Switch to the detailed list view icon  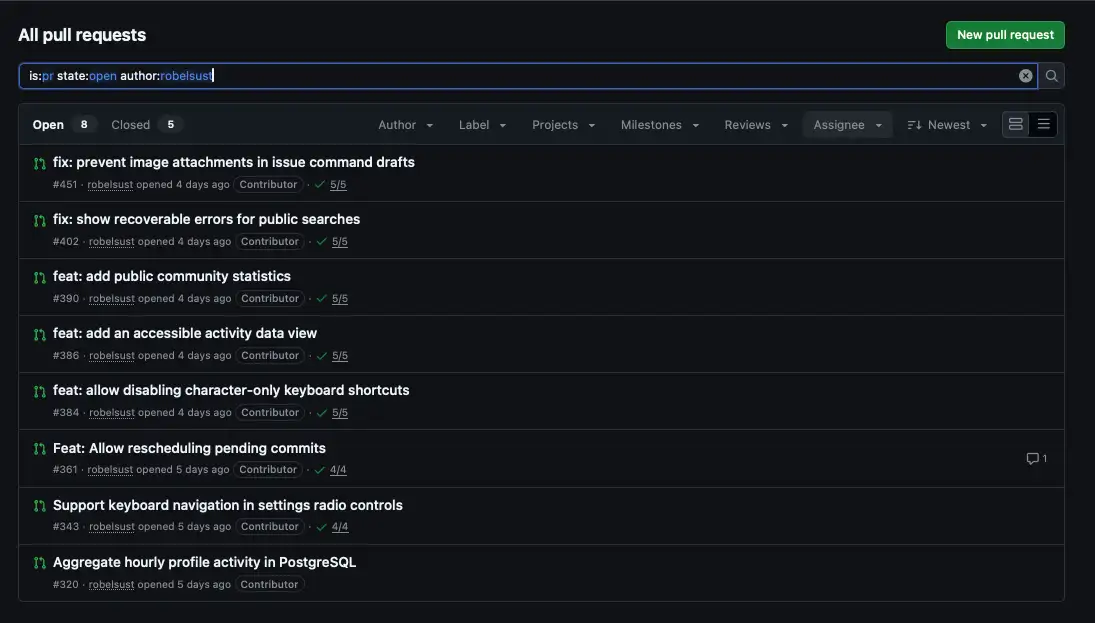[1015, 124]
